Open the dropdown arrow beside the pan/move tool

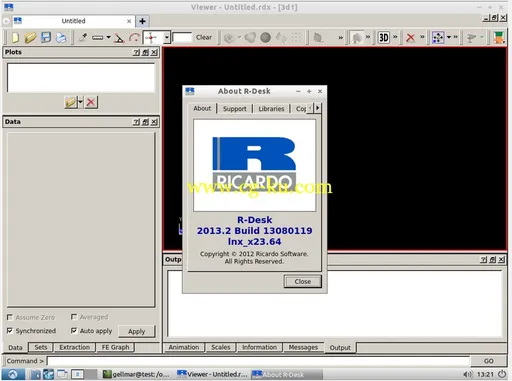pyautogui.click(x=449, y=37)
